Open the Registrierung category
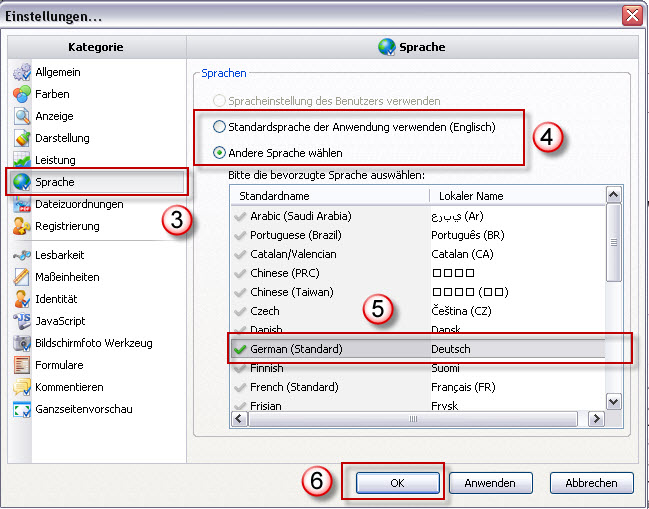This screenshot has height=509, width=649. (x=67, y=226)
